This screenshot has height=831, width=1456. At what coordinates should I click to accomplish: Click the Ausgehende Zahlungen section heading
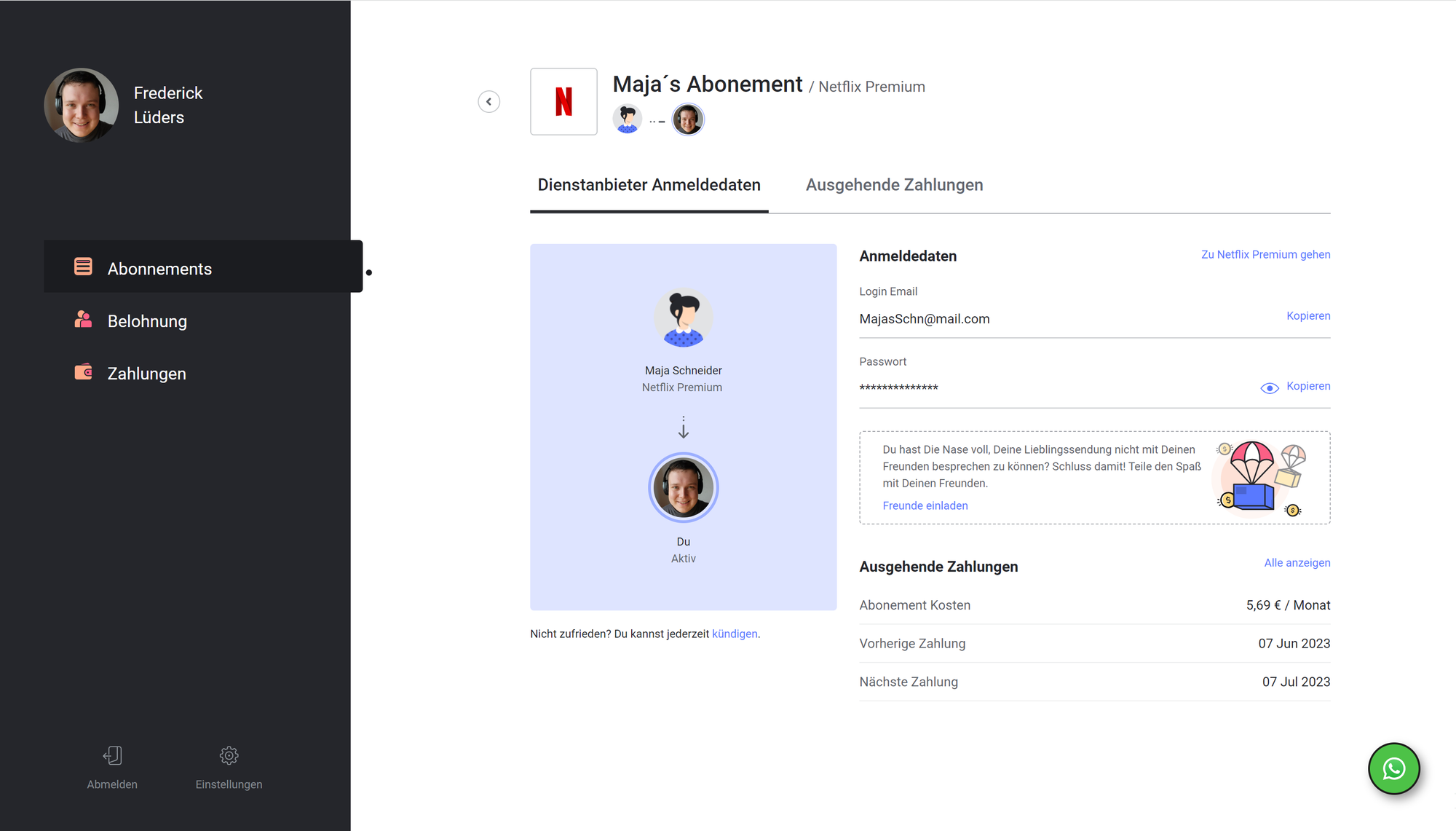(938, 567)
